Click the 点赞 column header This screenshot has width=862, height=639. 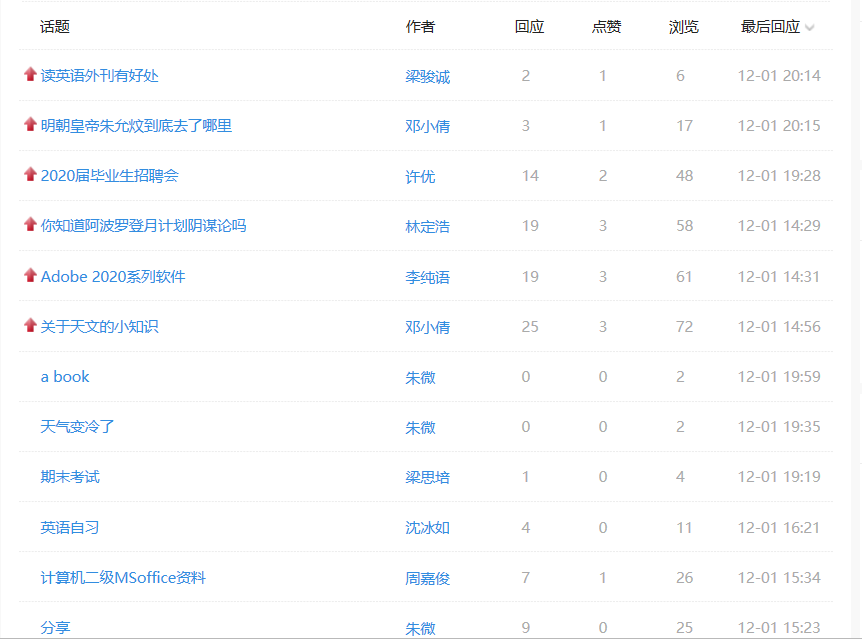[607, 27]
